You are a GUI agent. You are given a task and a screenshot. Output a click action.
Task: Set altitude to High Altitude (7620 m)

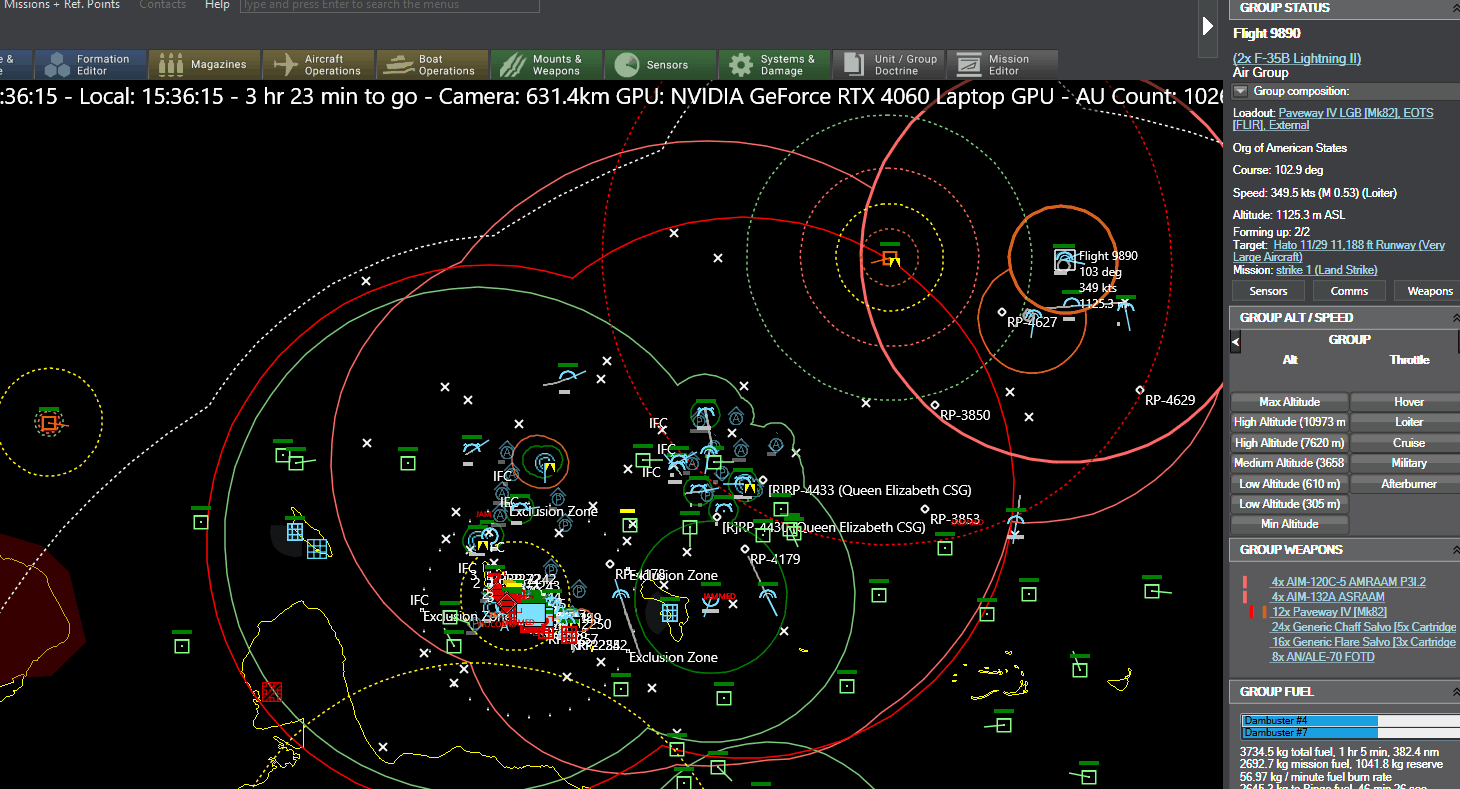click(1289, 443)
